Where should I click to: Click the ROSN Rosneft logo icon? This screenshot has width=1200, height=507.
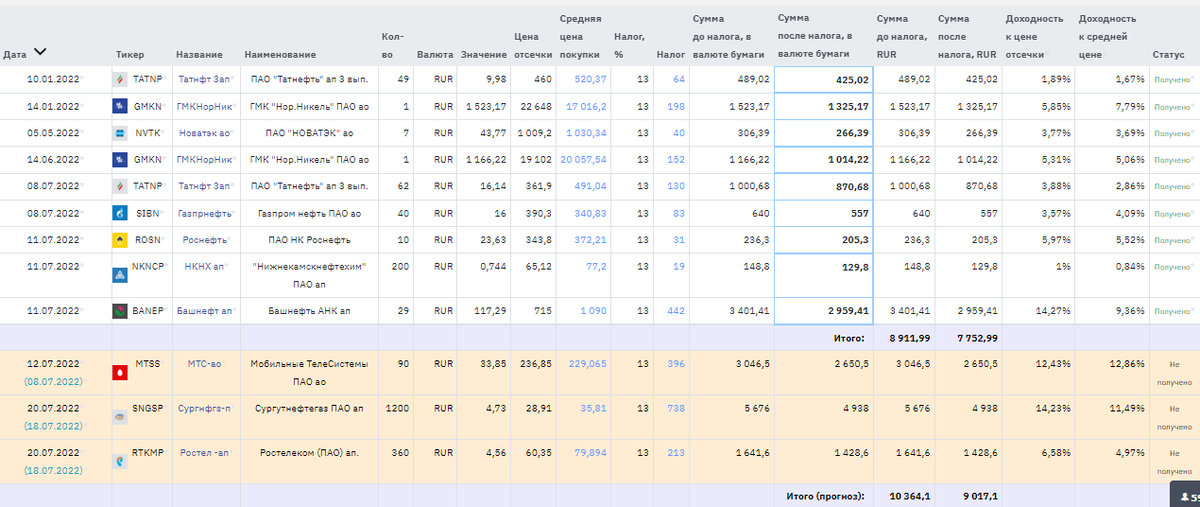119,240
